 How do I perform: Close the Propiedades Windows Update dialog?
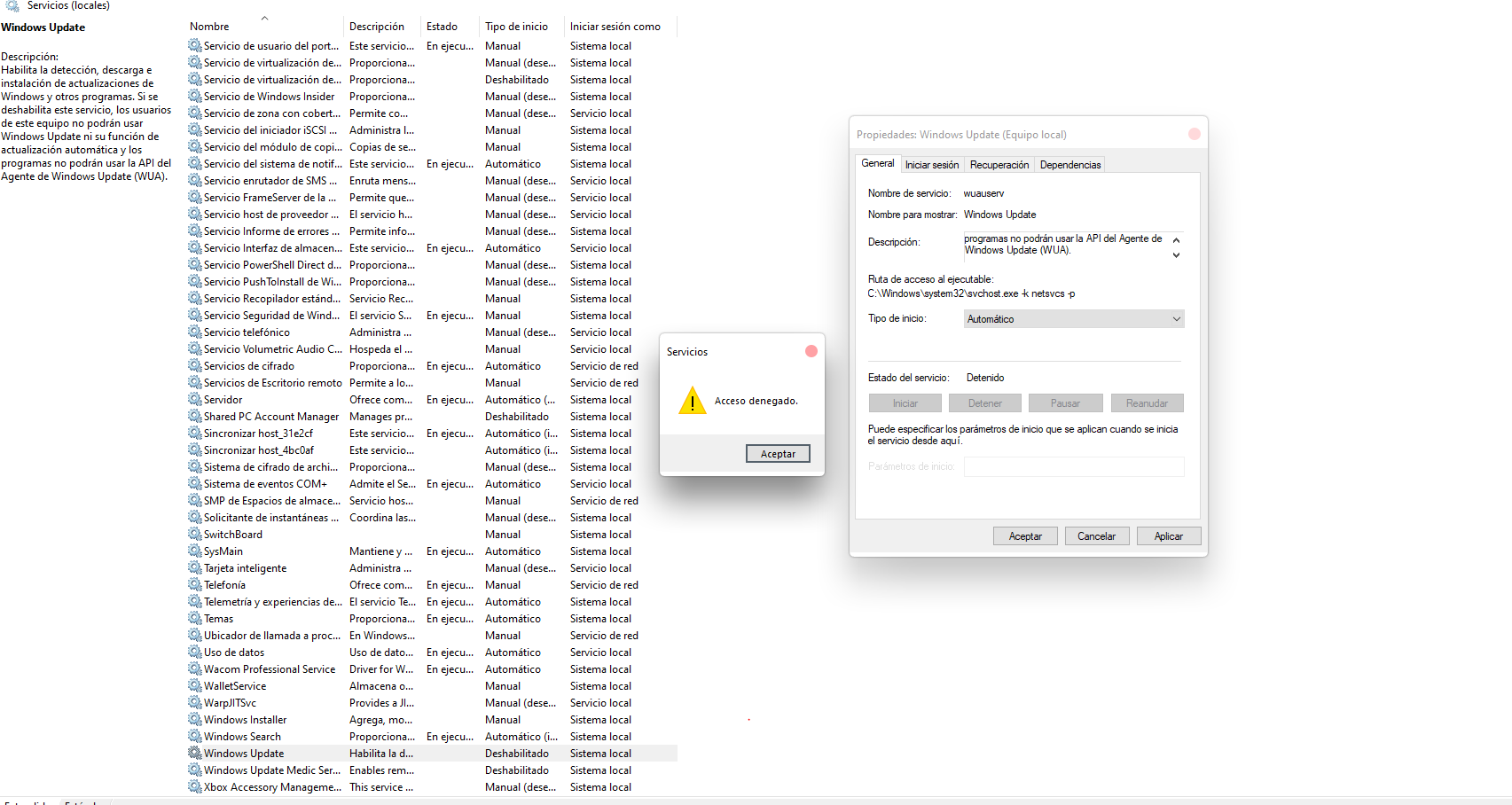point(1195,134)
